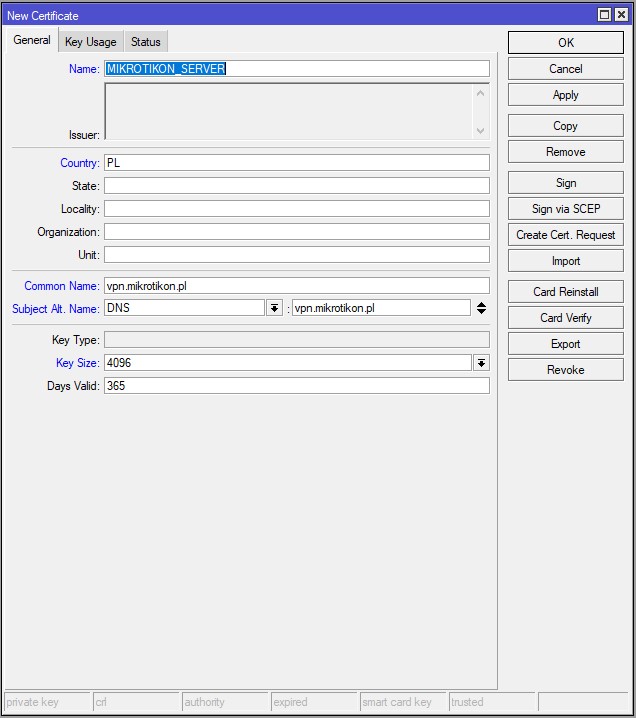Click the Common Name field
The height and width of the screenshot is (718, 636).
[297, 286]
